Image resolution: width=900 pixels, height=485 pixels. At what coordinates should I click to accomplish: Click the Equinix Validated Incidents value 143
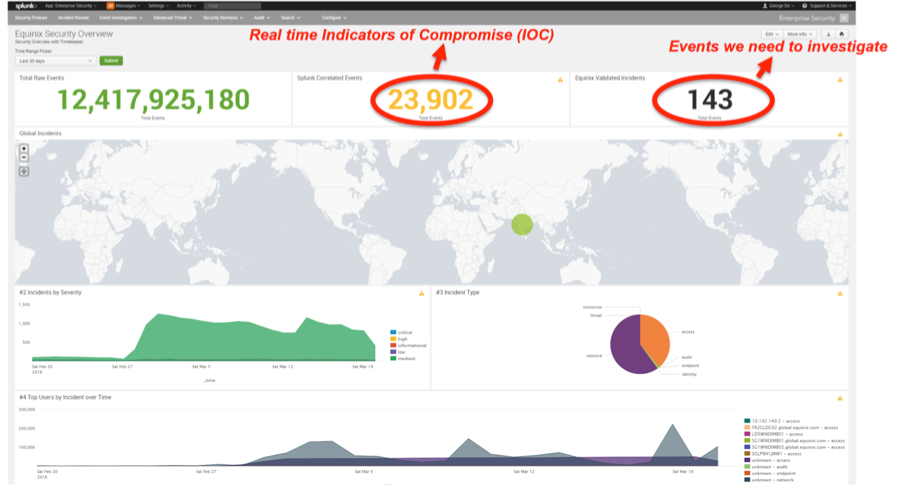pos(710,100)
